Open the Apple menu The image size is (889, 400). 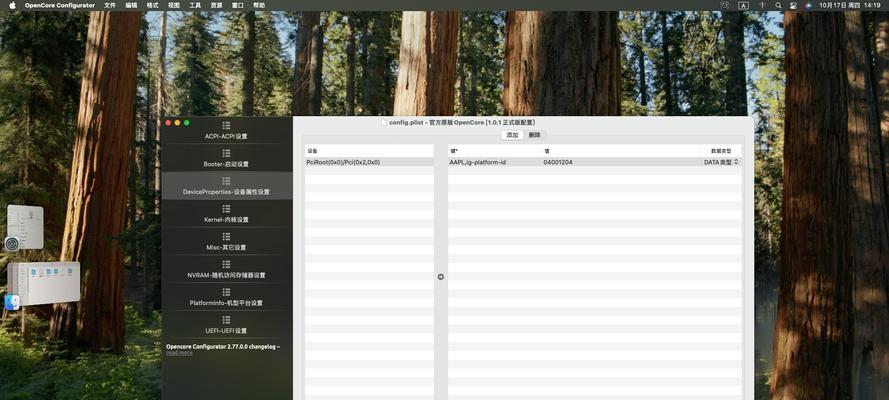(12, 5)
